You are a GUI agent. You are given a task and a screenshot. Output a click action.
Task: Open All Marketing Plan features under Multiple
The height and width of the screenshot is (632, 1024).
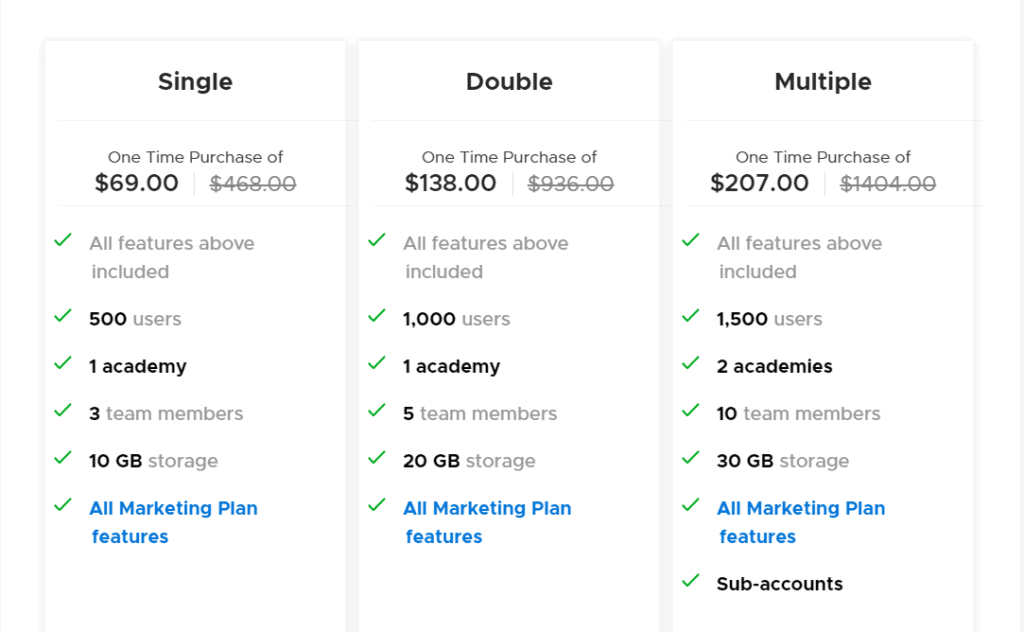(x=800, y=521)
